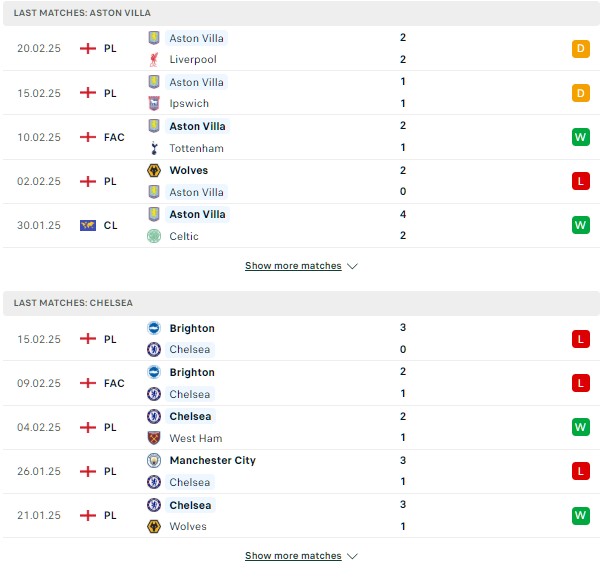Select the Chelsea team name in West Ham match
The image size is (606, 577).
pos(190,416)
